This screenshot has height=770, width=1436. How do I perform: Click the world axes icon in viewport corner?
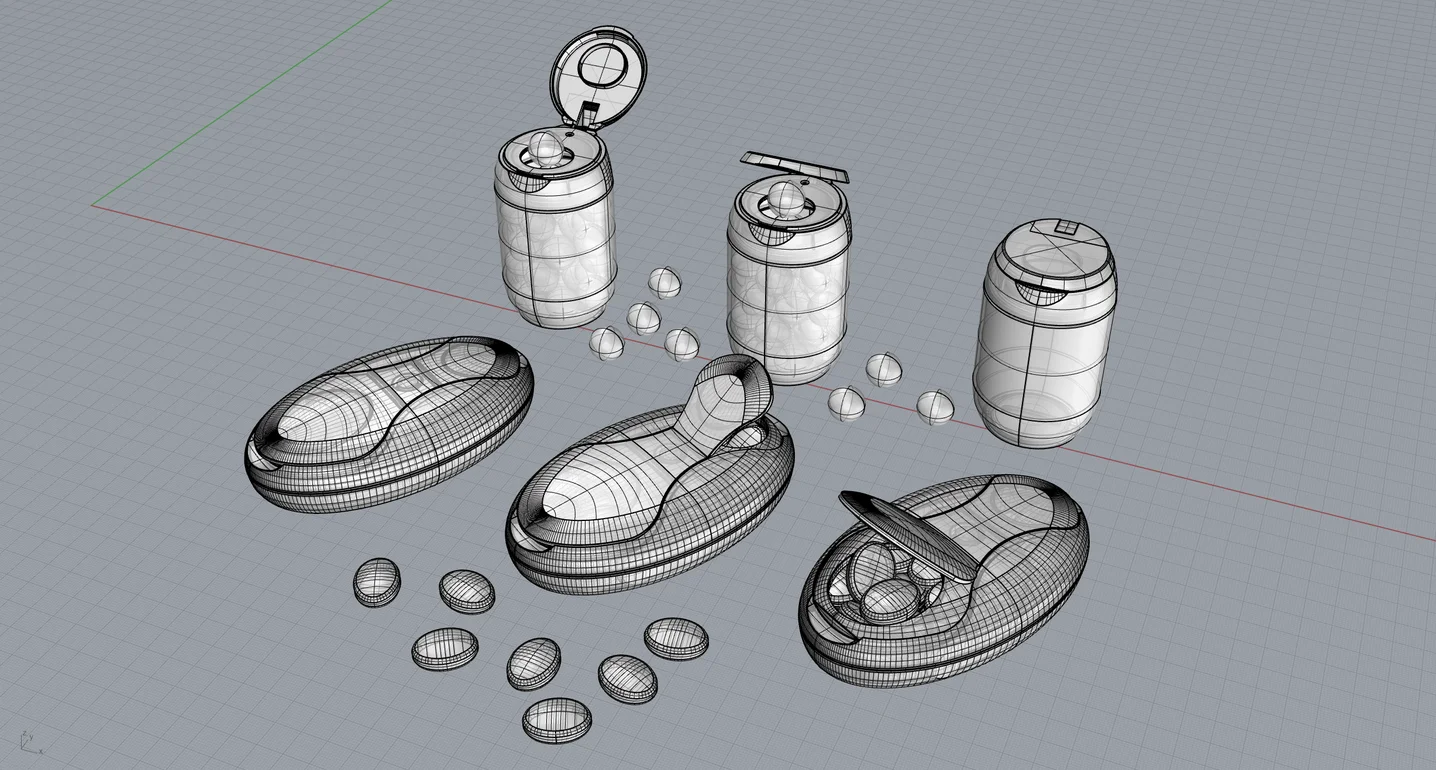pos(31,743)
